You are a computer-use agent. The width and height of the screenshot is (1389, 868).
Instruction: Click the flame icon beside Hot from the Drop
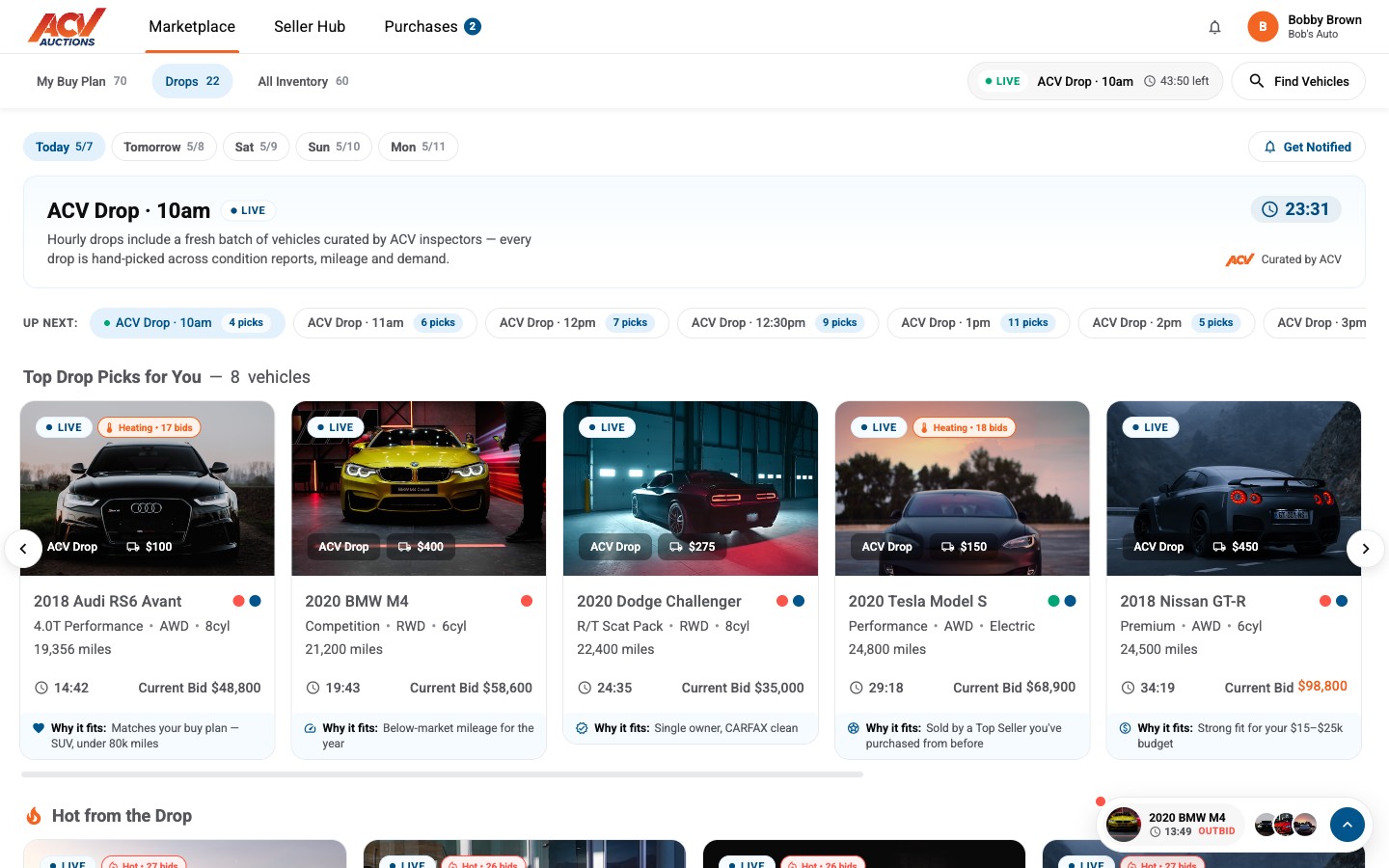[x=34, y=816]
